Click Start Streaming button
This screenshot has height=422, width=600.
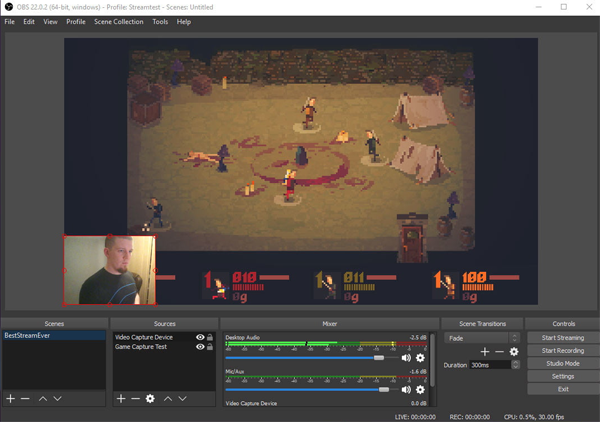(x=563, y=337)
